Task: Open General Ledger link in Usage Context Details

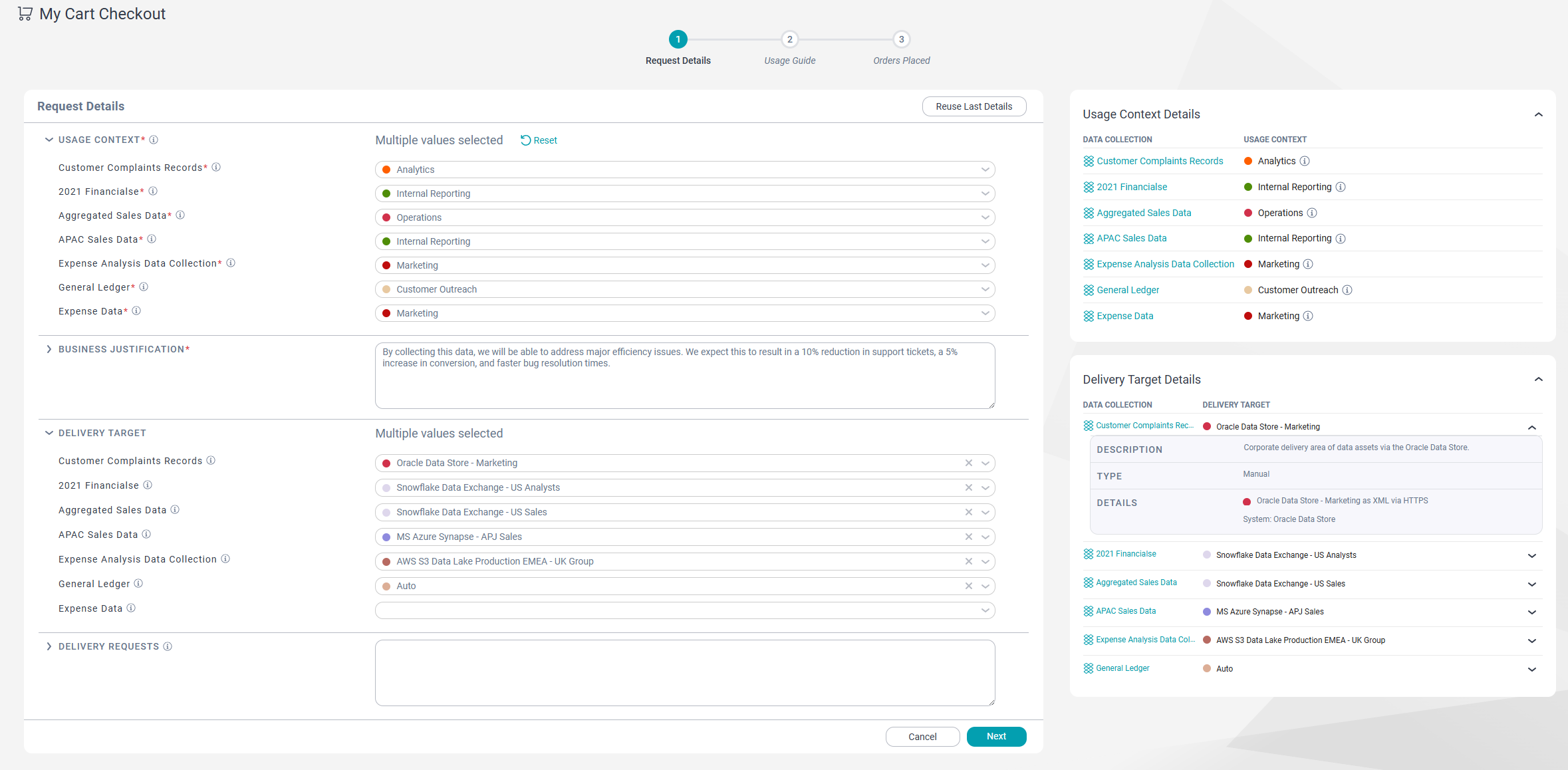Action: tap(1128, 290)
